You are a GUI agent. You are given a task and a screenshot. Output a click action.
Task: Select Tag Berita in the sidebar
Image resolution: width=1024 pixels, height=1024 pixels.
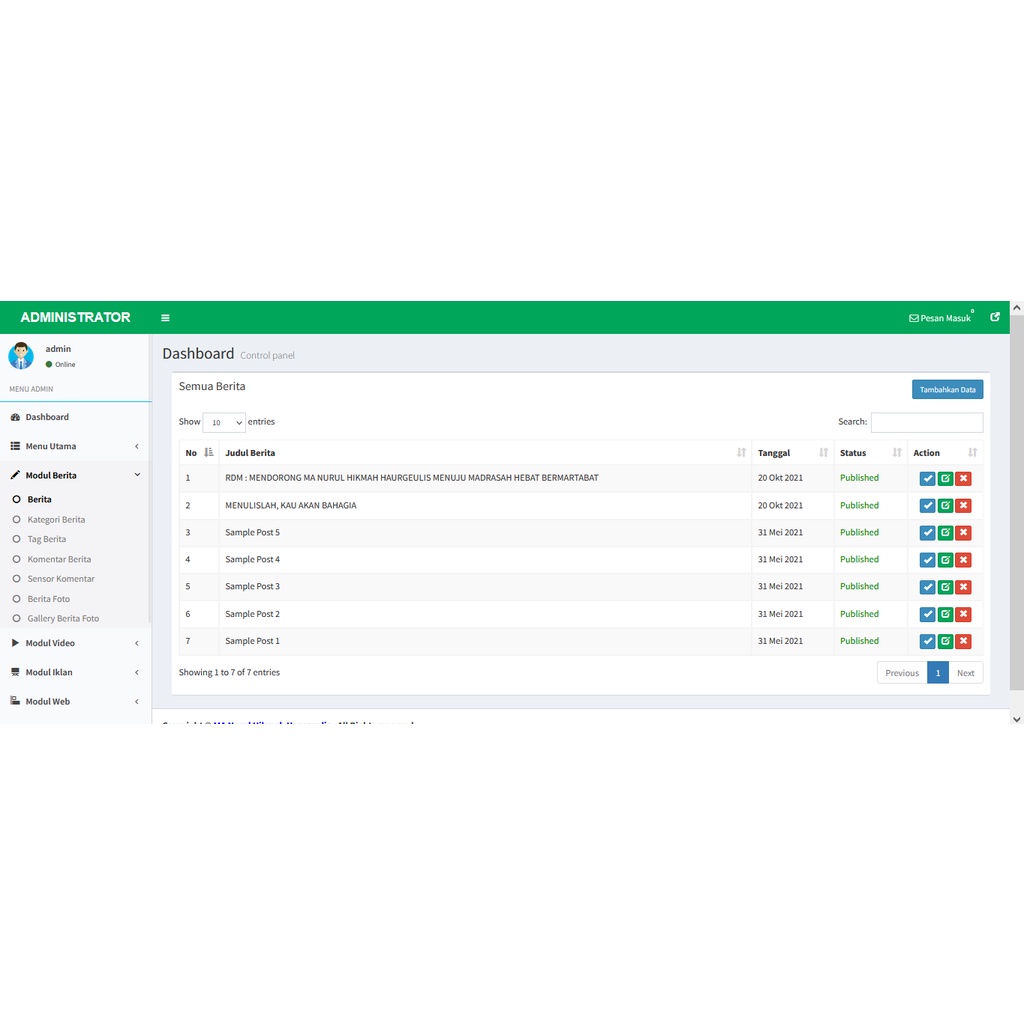pos(47,539)
